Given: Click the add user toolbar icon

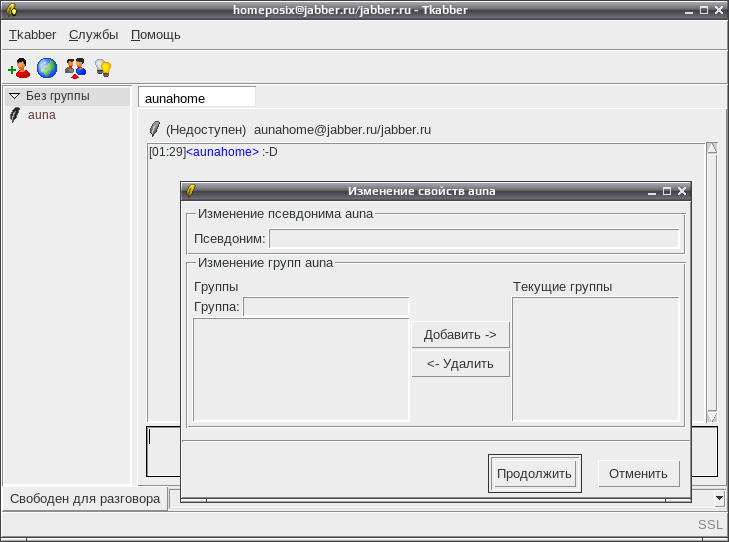Looking at the screenshot, I should click(19, 68).
